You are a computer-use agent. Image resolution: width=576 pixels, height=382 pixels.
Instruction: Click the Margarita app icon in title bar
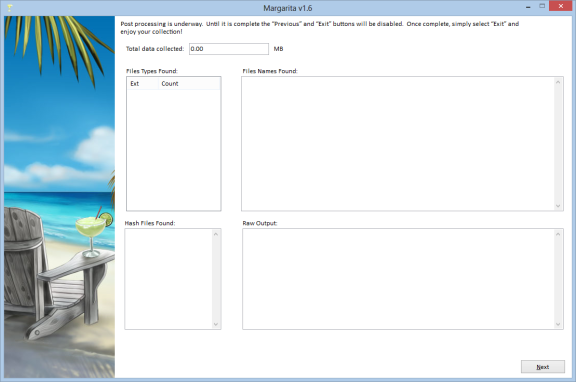[x=10, y=7]
